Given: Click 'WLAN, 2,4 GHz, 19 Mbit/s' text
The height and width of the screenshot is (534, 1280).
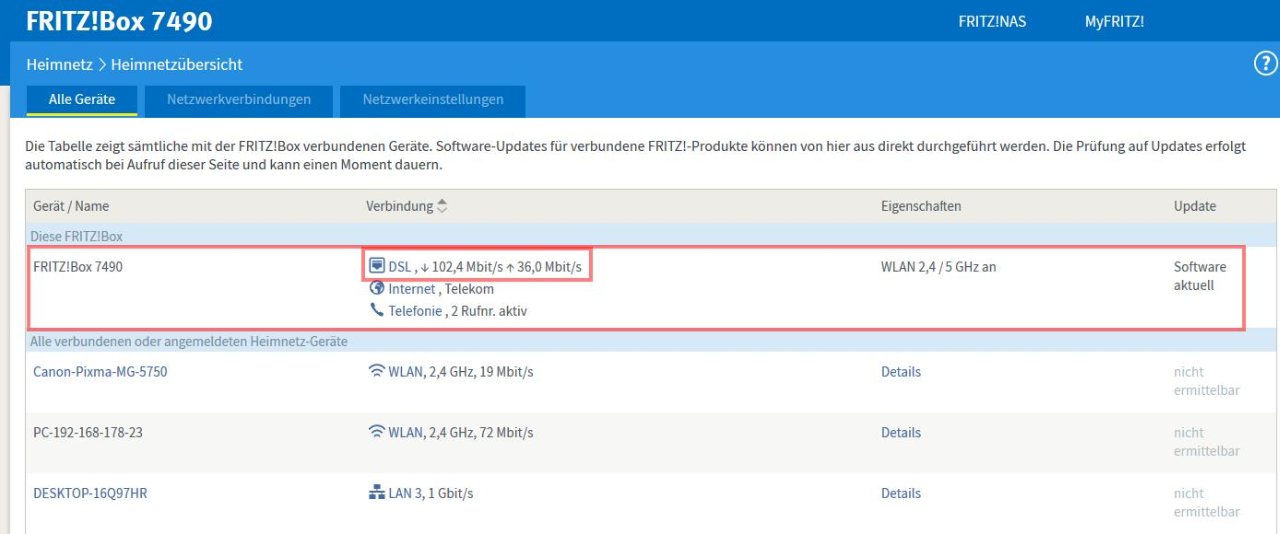Looking at the screenshot, I should pyautogui.click(x=461, y=371).
